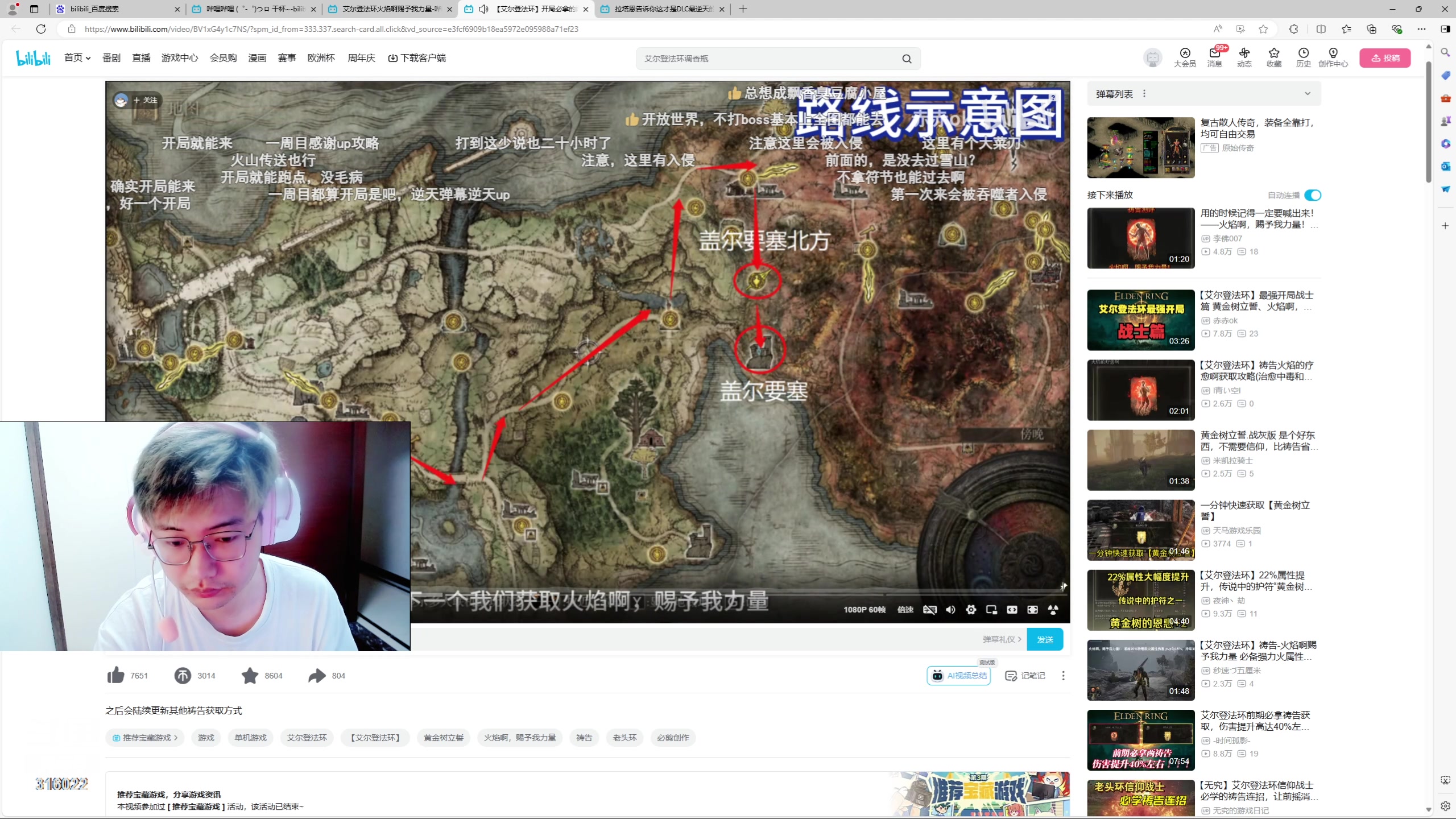
Task: Mute the video volume
Action: (950, 609)
